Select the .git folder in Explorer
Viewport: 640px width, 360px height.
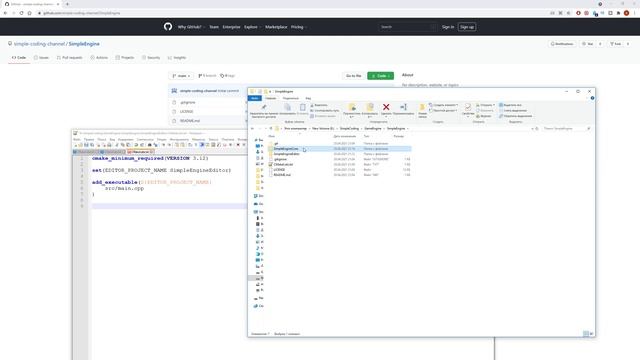point(276,144)
